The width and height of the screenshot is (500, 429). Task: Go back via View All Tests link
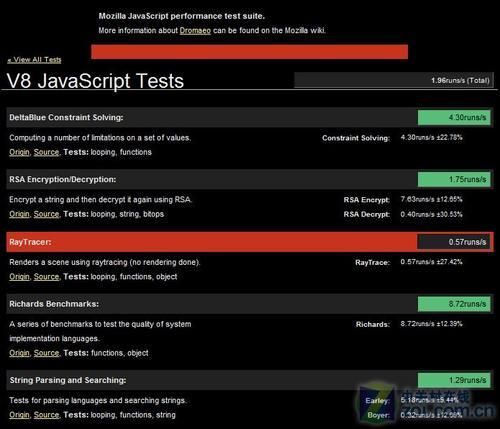pyautogui.click(x=34, y=60)
